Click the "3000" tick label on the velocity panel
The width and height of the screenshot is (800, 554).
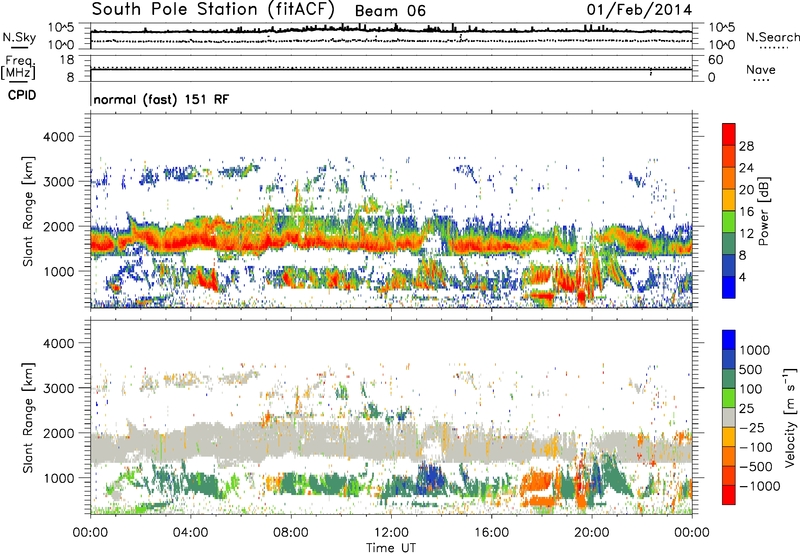coord(58,388)
